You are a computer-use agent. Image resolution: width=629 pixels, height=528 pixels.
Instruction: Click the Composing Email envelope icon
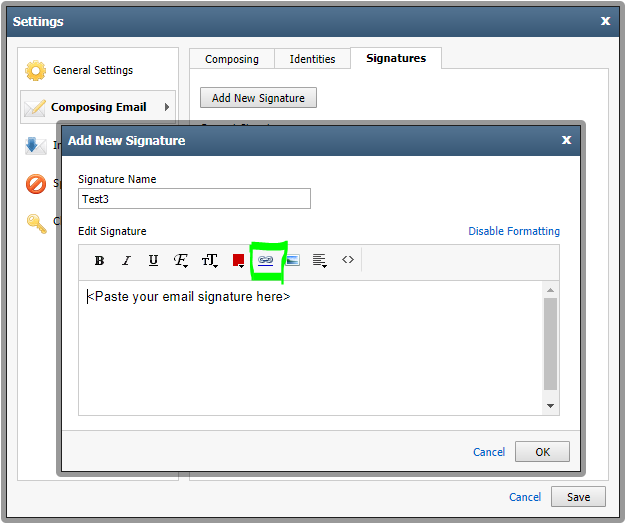click(x=34, y=108)
